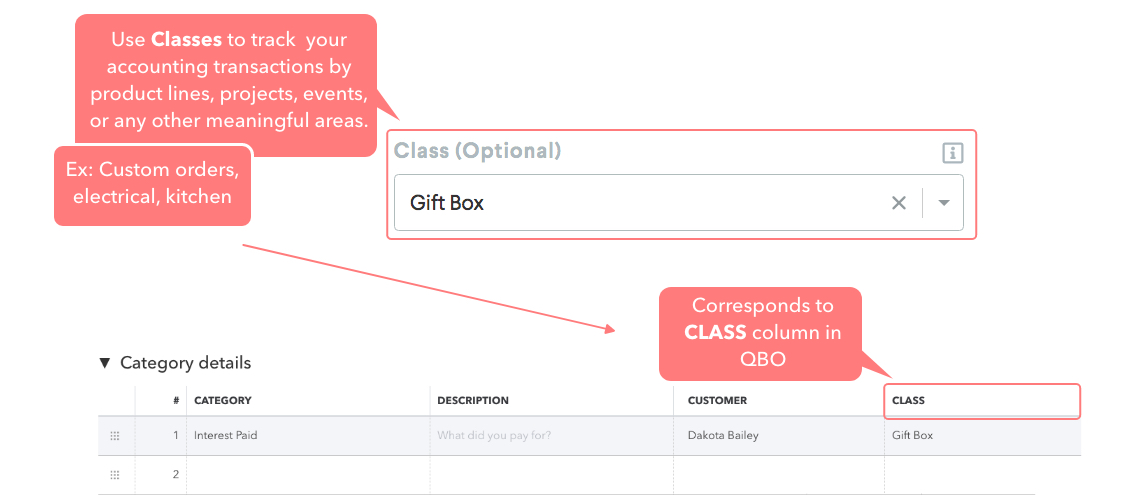Click the empty category cell in row 2

[x=307, y=475]
